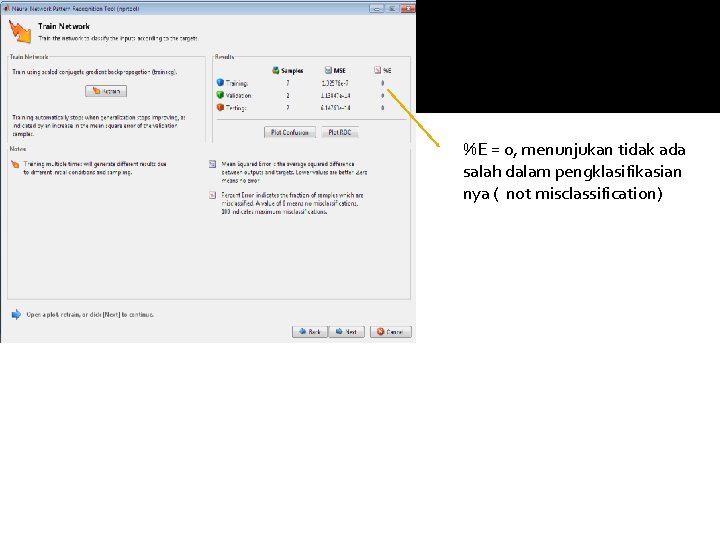The width and height of the screenshot is (720, 540).
Task: Click the Training MSE value
Action: click(x=335, y=83)
